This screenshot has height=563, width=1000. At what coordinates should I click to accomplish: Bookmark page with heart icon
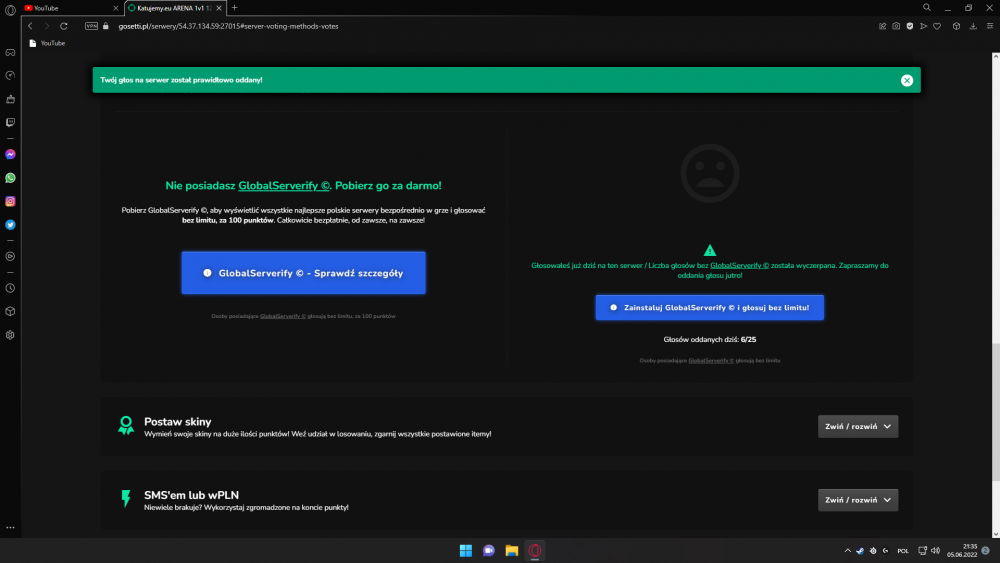pos(937,26)
